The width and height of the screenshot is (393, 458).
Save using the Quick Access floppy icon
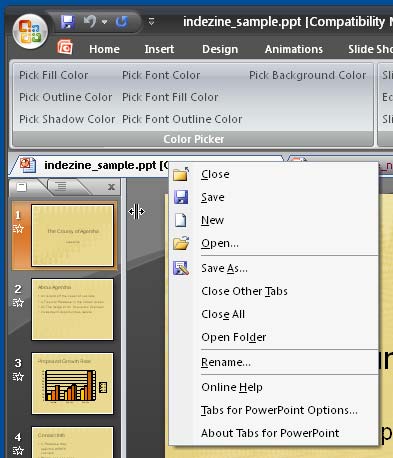pos(68,22)
